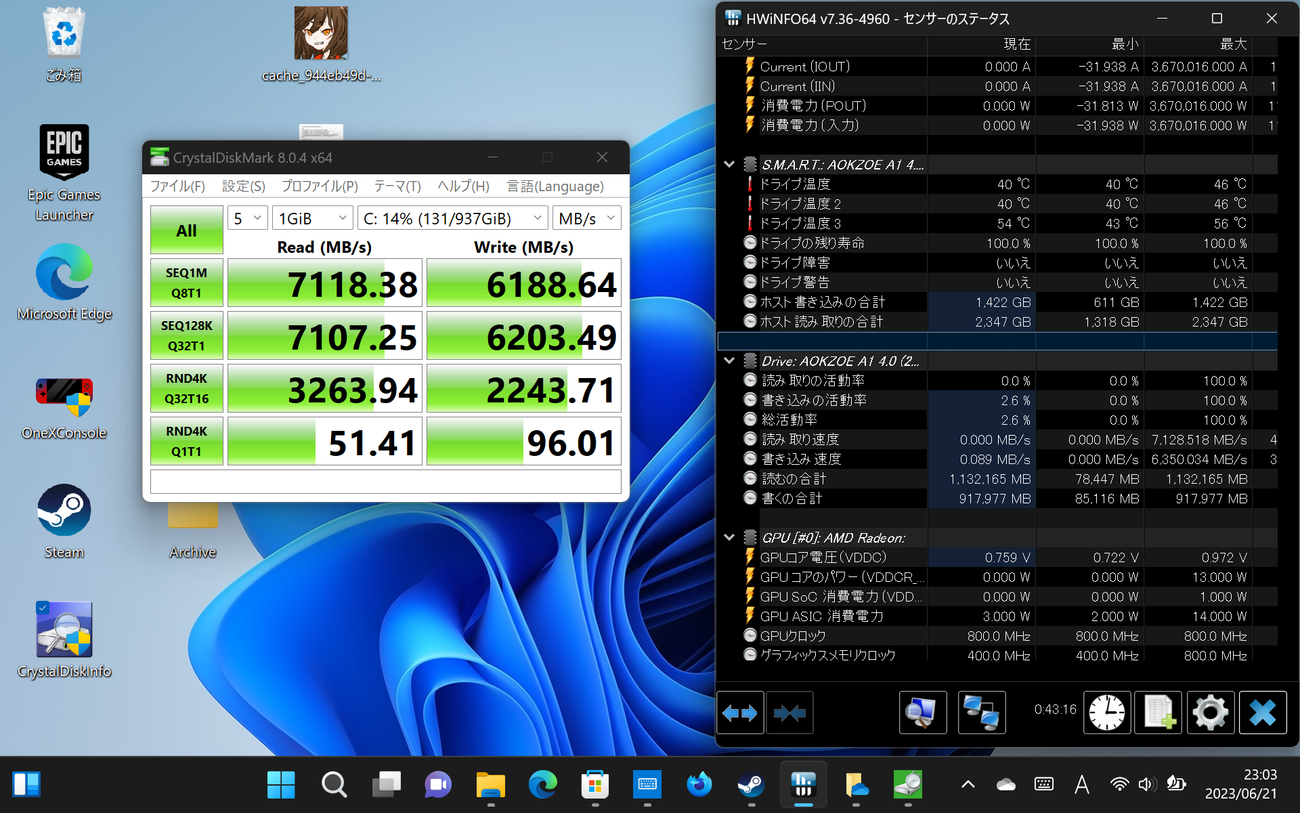The width and height of the screenshot is (1300, 813).
Task: Collapse columns using the inward arrows icon
Action: pyautogui.click(x=790, y=712)
